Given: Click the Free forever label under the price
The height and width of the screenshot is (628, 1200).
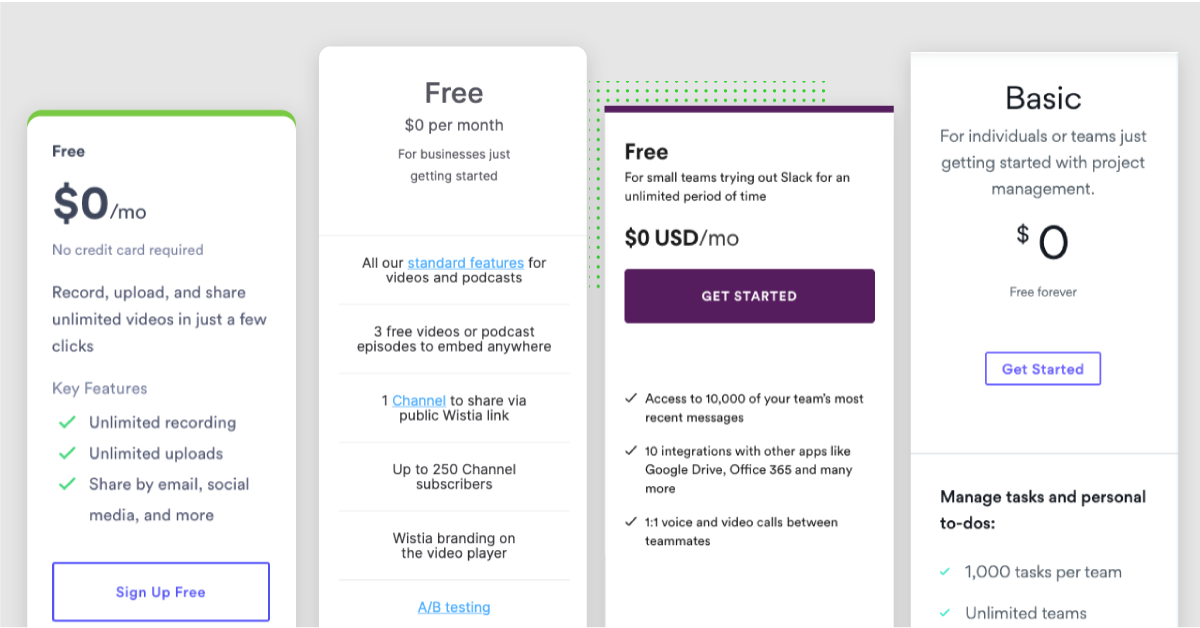Looking at the screenshot, I should click(1042, 291).
